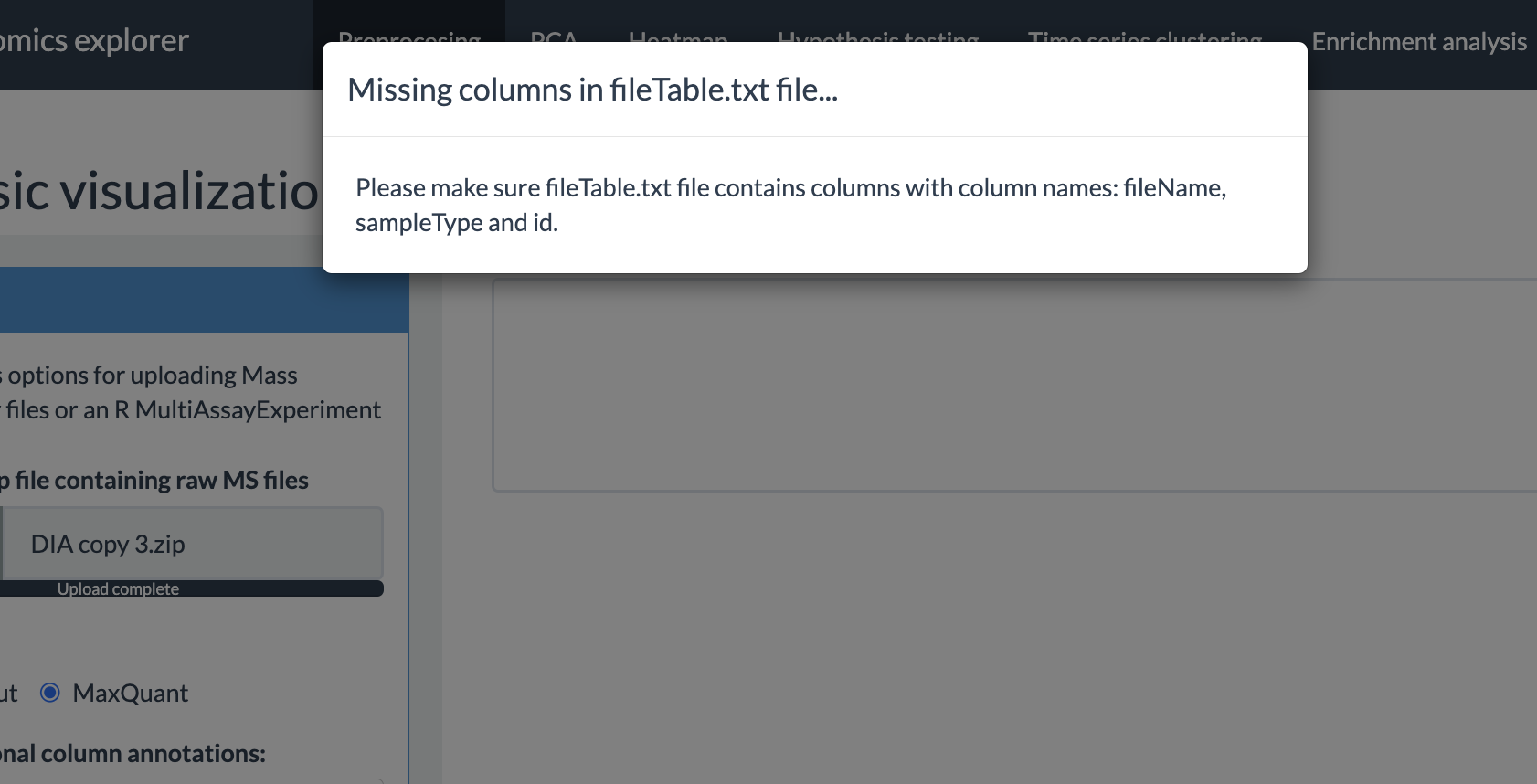This screenshot has height=784, width=1537.
Task: Click the Missing columns dialog title
Action: pos(592,90)
